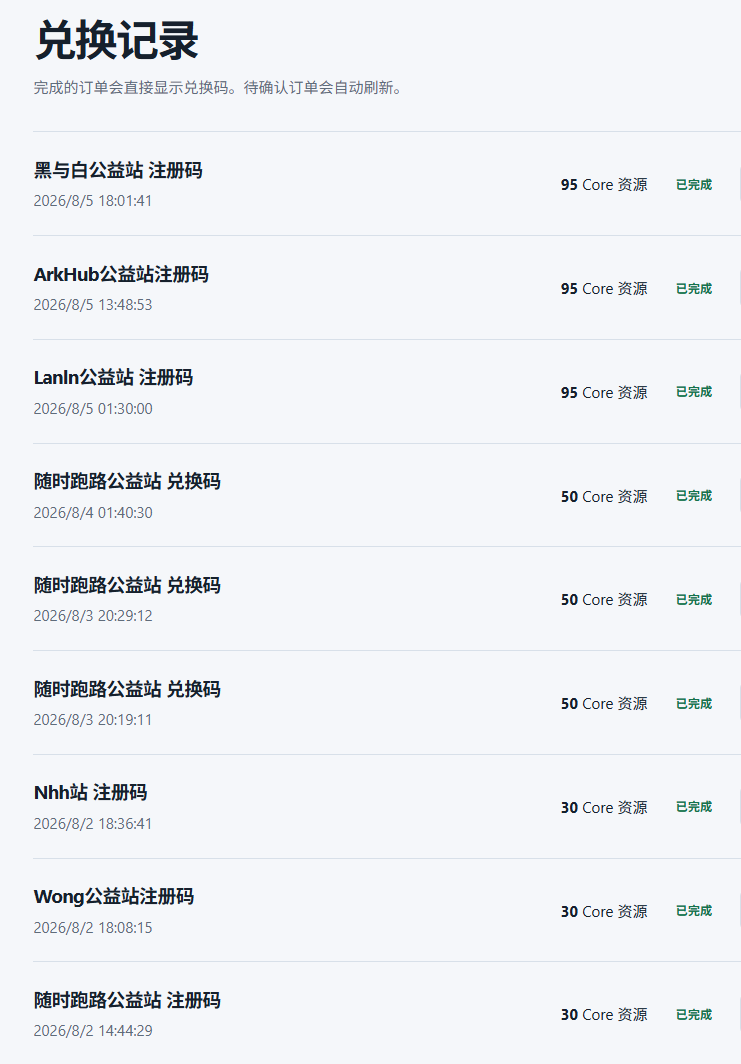This screenshot has width=741, height=1064.
Task: Click 95 Core 资源 on the ArkHub row
Action: click(604, 288)
